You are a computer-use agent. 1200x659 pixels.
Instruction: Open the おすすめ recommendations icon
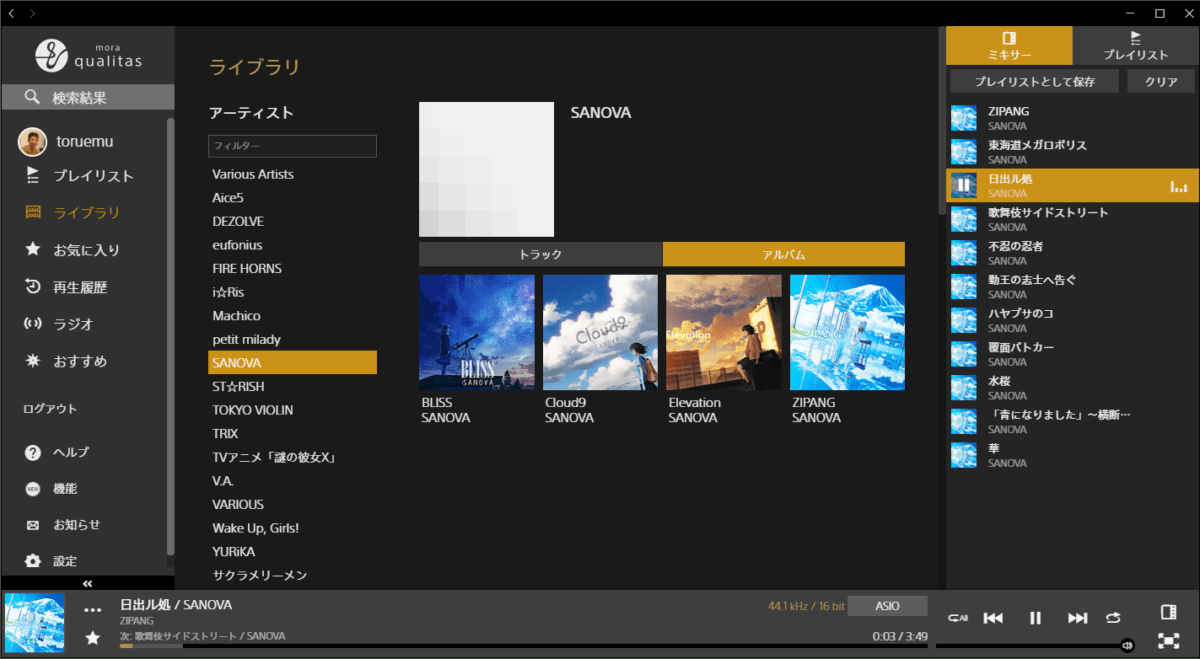tap(33, 361)
